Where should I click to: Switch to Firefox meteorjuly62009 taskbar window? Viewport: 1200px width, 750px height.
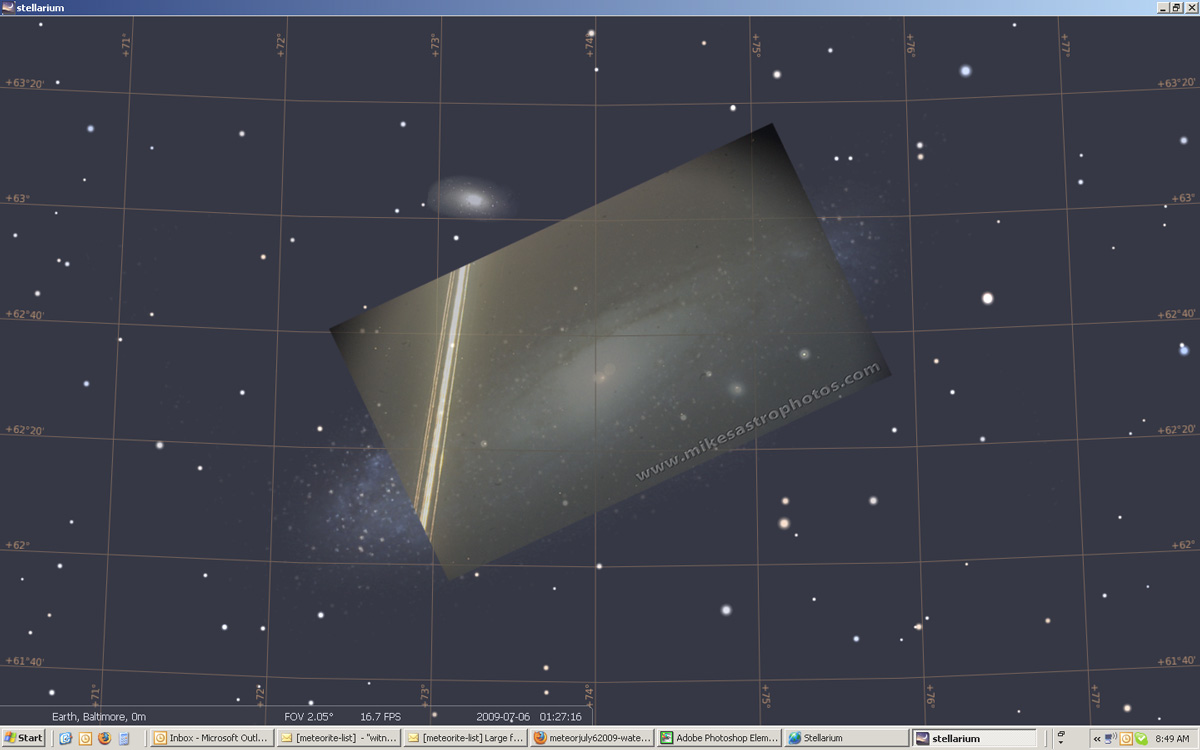592,738
